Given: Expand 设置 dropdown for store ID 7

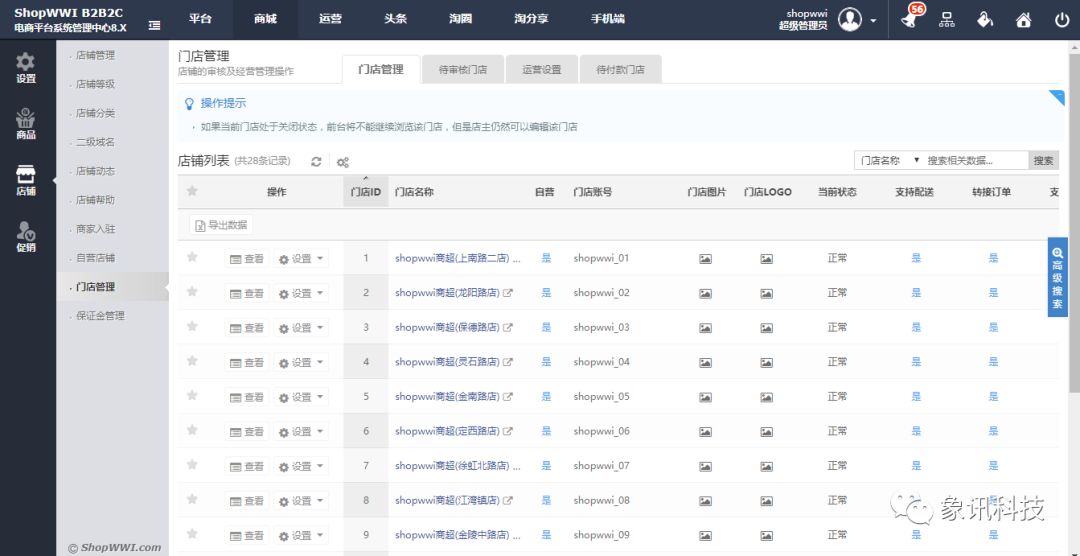Looking at the screenshot, I should pos(301,466).
